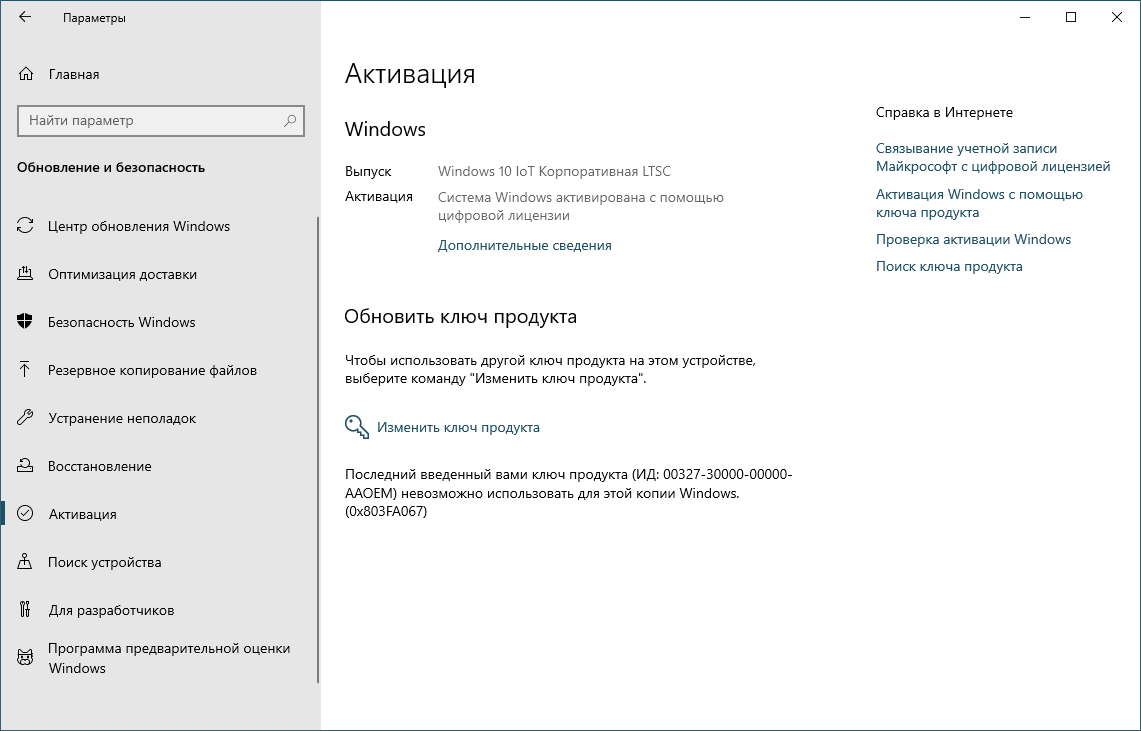
Task: Open Для разработчиков settings
Action: click(159, 610)
